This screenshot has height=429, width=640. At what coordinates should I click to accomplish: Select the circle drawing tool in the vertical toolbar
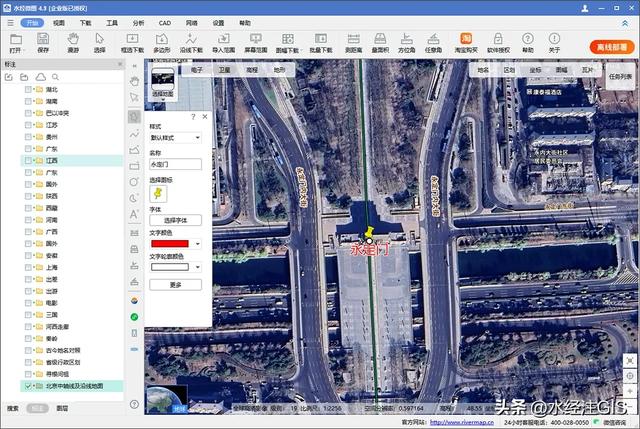tap(134, 182)
